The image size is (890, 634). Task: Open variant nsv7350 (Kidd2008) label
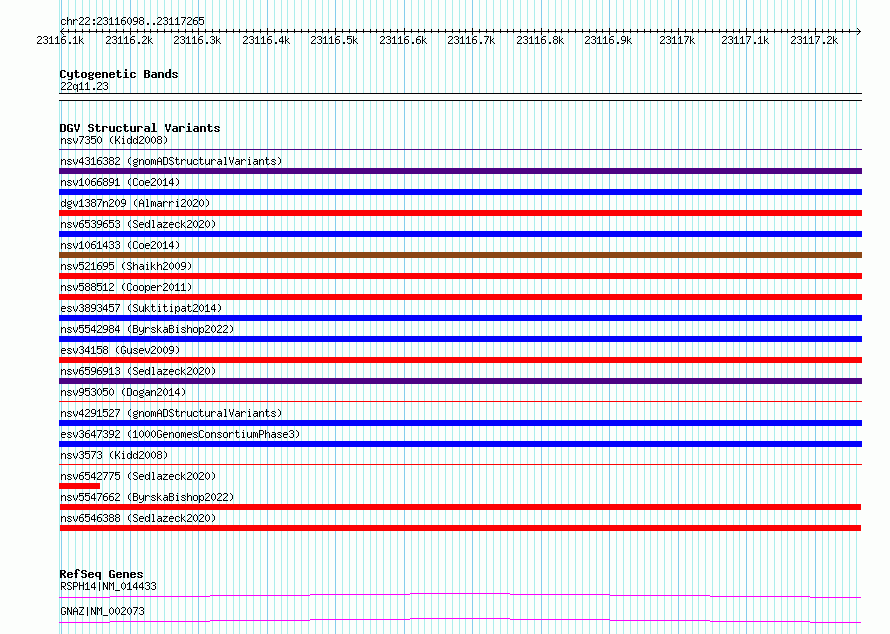114,140
